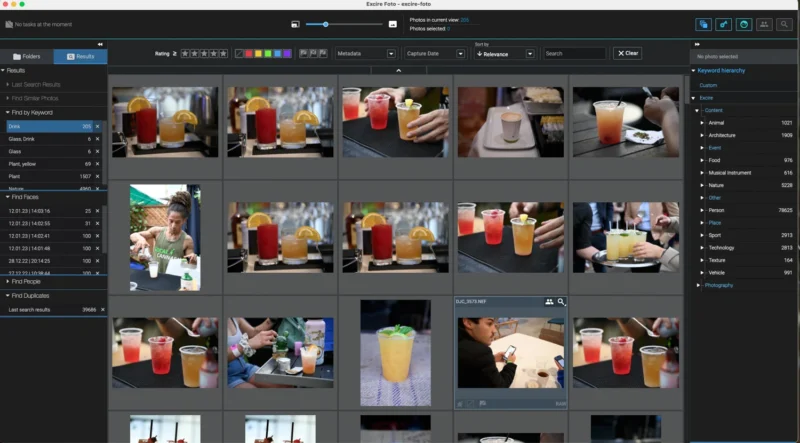Click magnifier icon on DJC_3573.NEF thumbnail
The width and height of the screenshot is (800, 443).
pos(561,302)
